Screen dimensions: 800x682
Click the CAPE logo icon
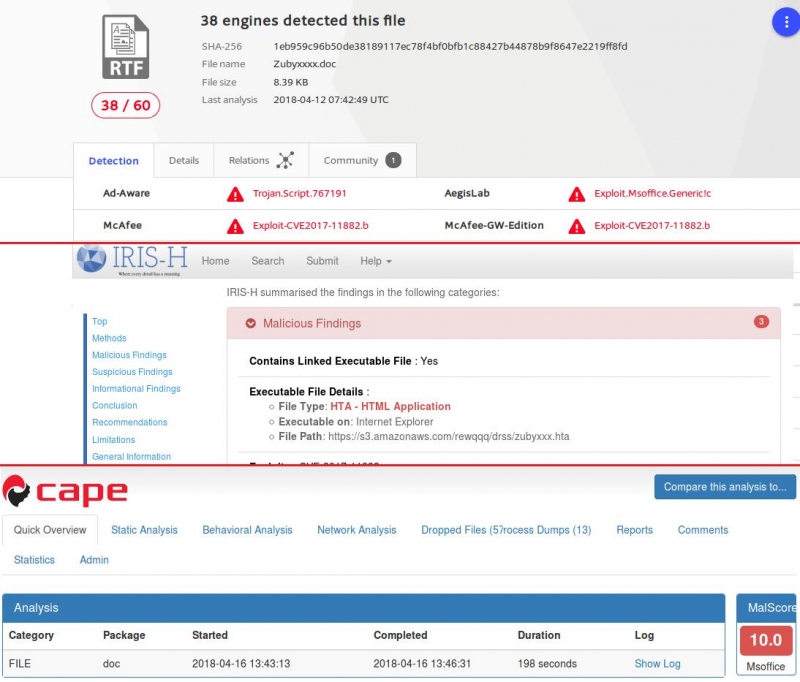click(x=17, y=491)
